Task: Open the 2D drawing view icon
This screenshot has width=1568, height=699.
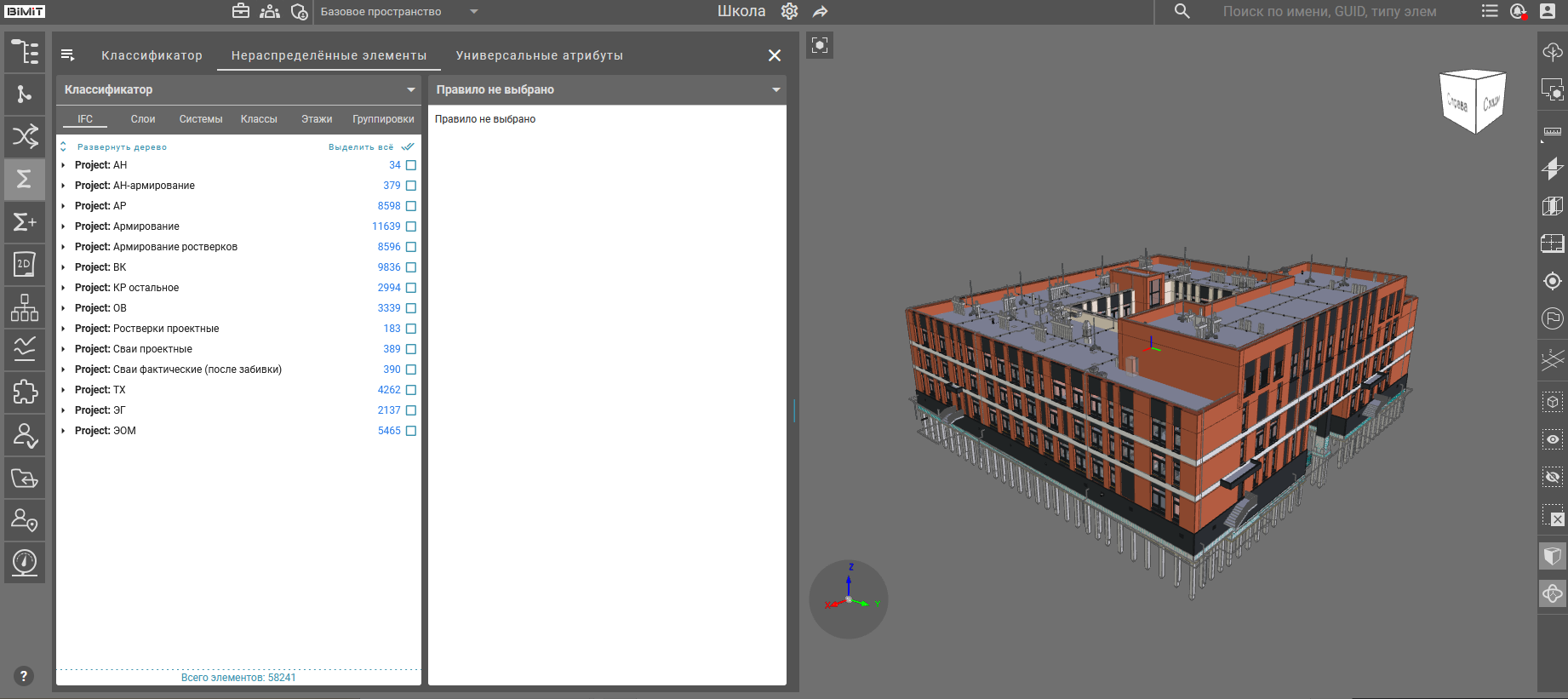Action: 25,265
